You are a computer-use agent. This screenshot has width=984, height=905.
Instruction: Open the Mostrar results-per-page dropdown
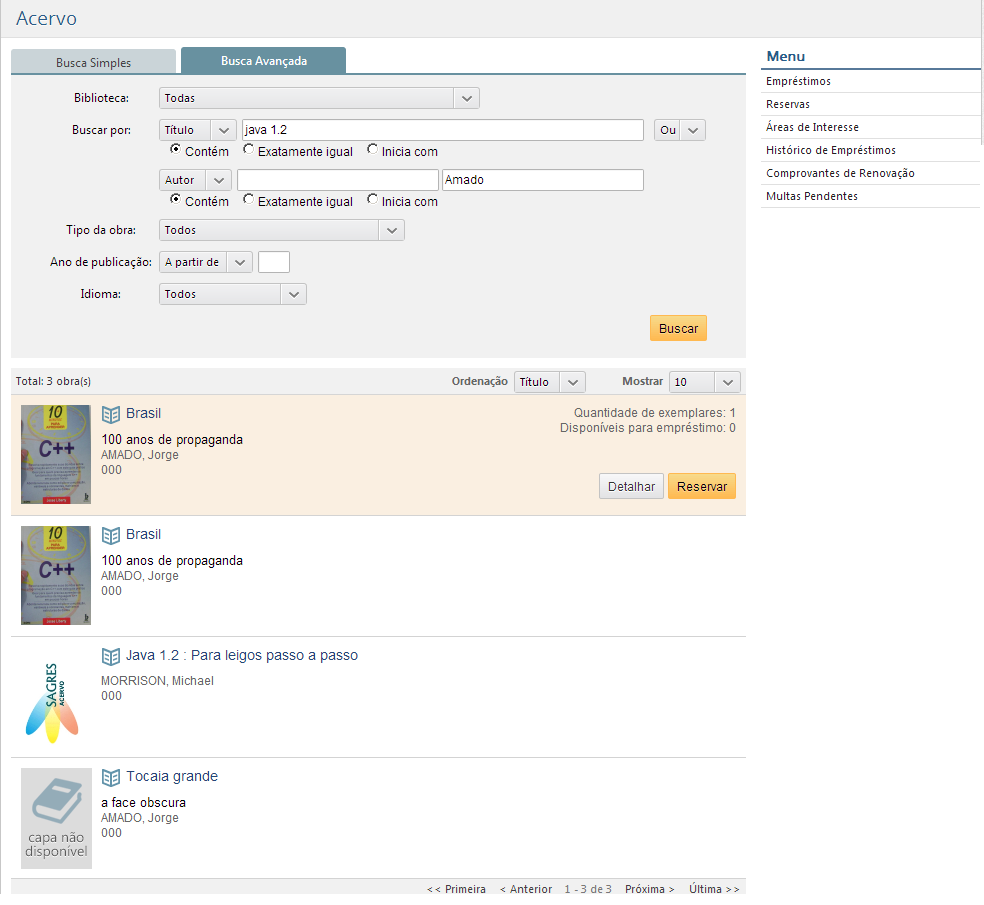[704, 382]
